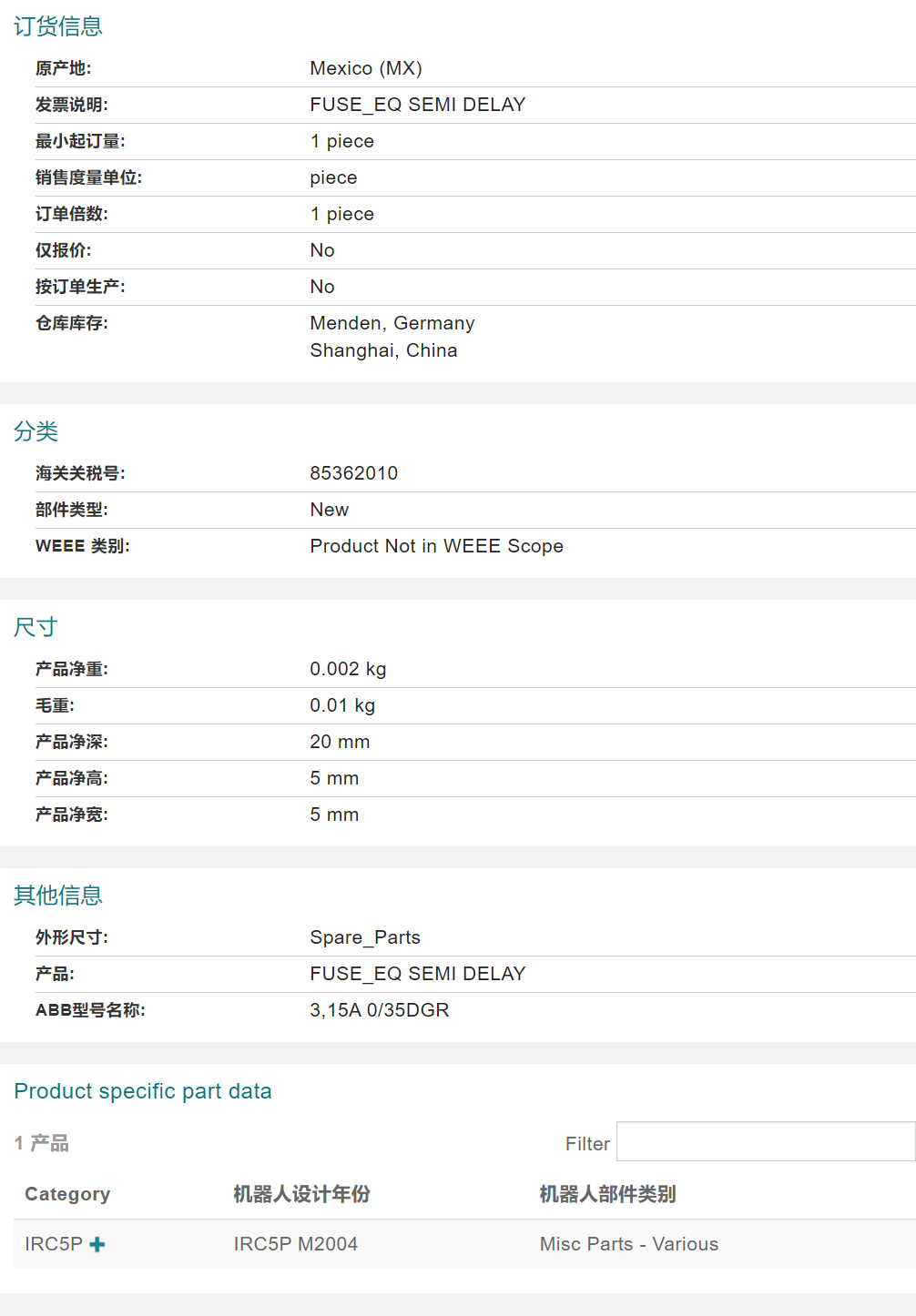Expand the IRC5P row plus icon

tap(97, 1244)
